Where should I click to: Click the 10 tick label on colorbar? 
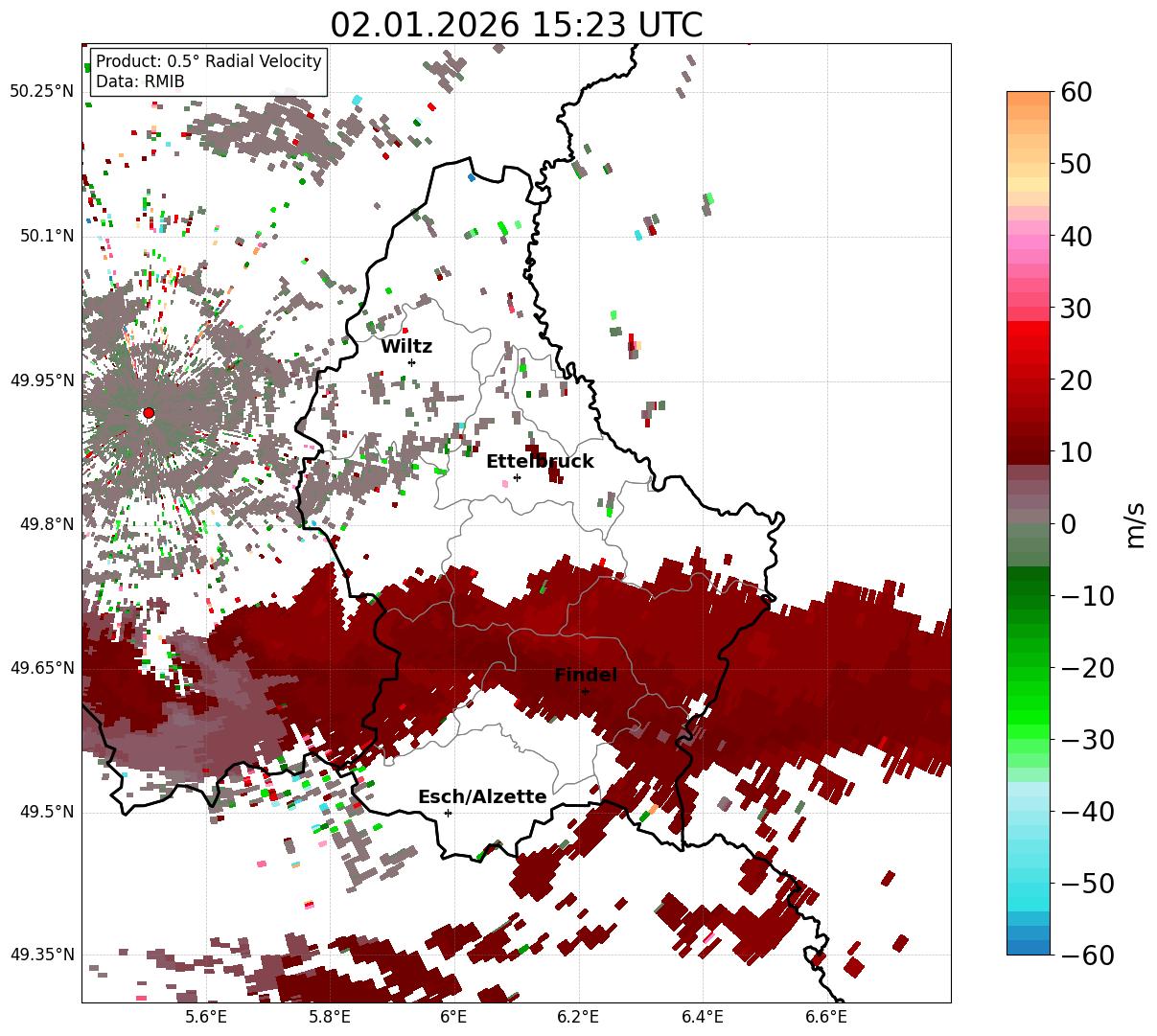click(x=1075, y=452)
